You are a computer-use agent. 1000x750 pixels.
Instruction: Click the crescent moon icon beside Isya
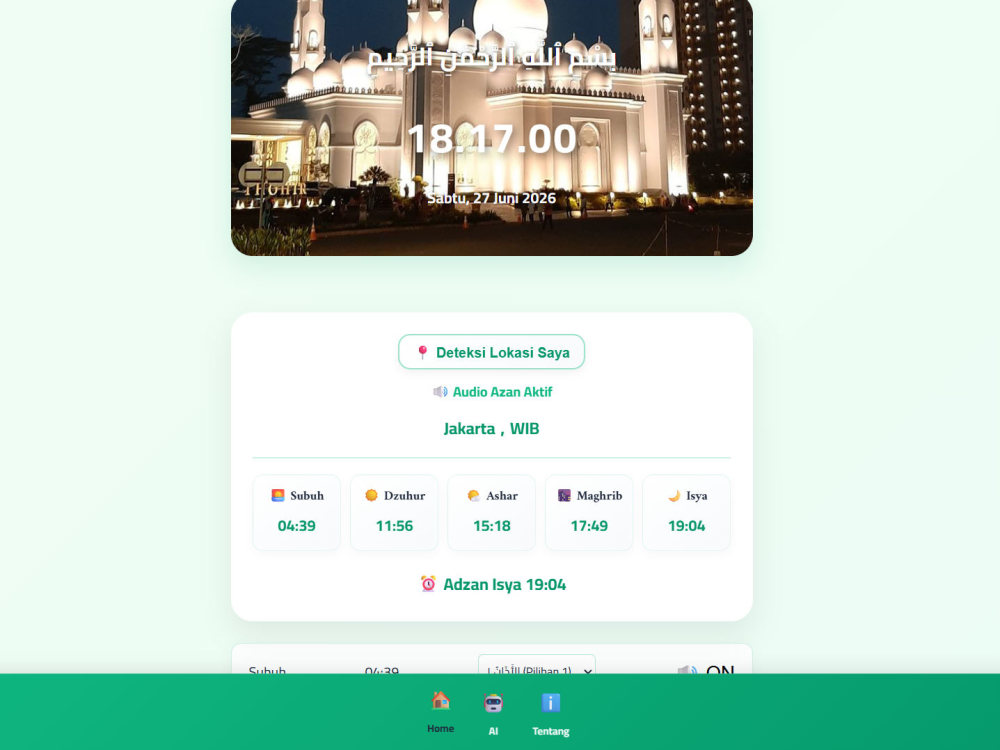click(673, 496)
